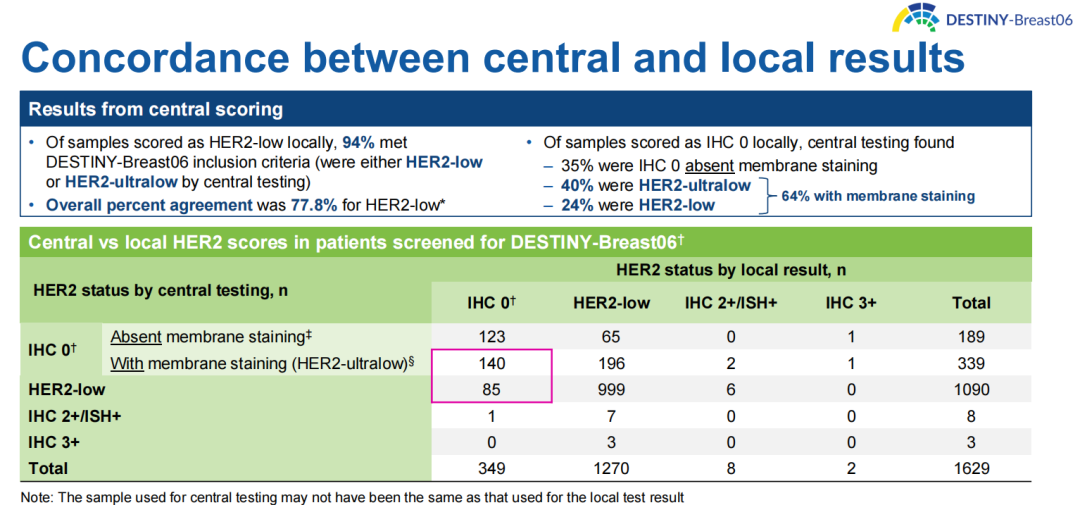Click the 'Total' column header
The width and height of the screenshot is (1080, 505).
coord(971,302)
